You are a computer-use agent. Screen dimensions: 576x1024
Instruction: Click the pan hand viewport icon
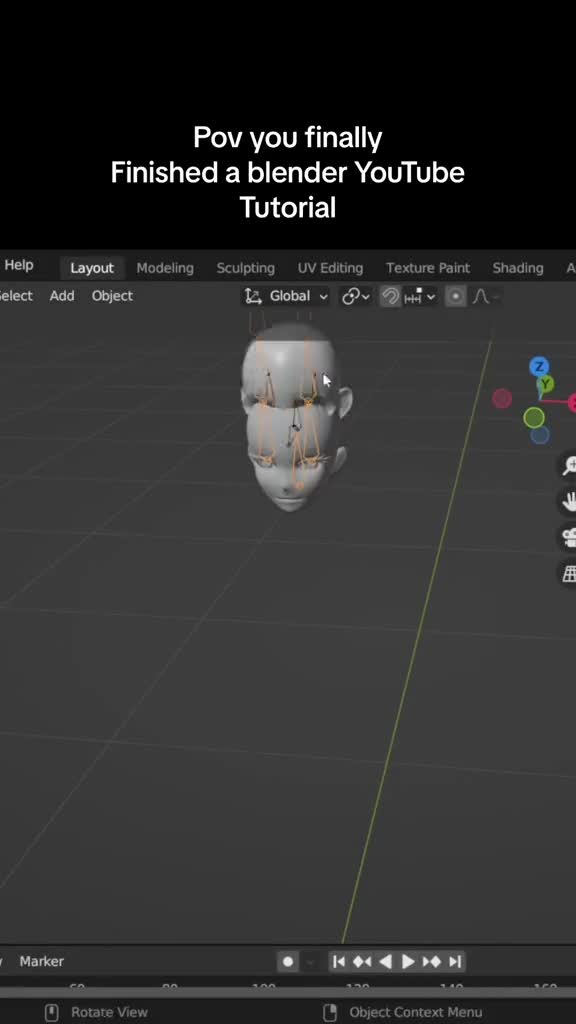pos(569,502)
